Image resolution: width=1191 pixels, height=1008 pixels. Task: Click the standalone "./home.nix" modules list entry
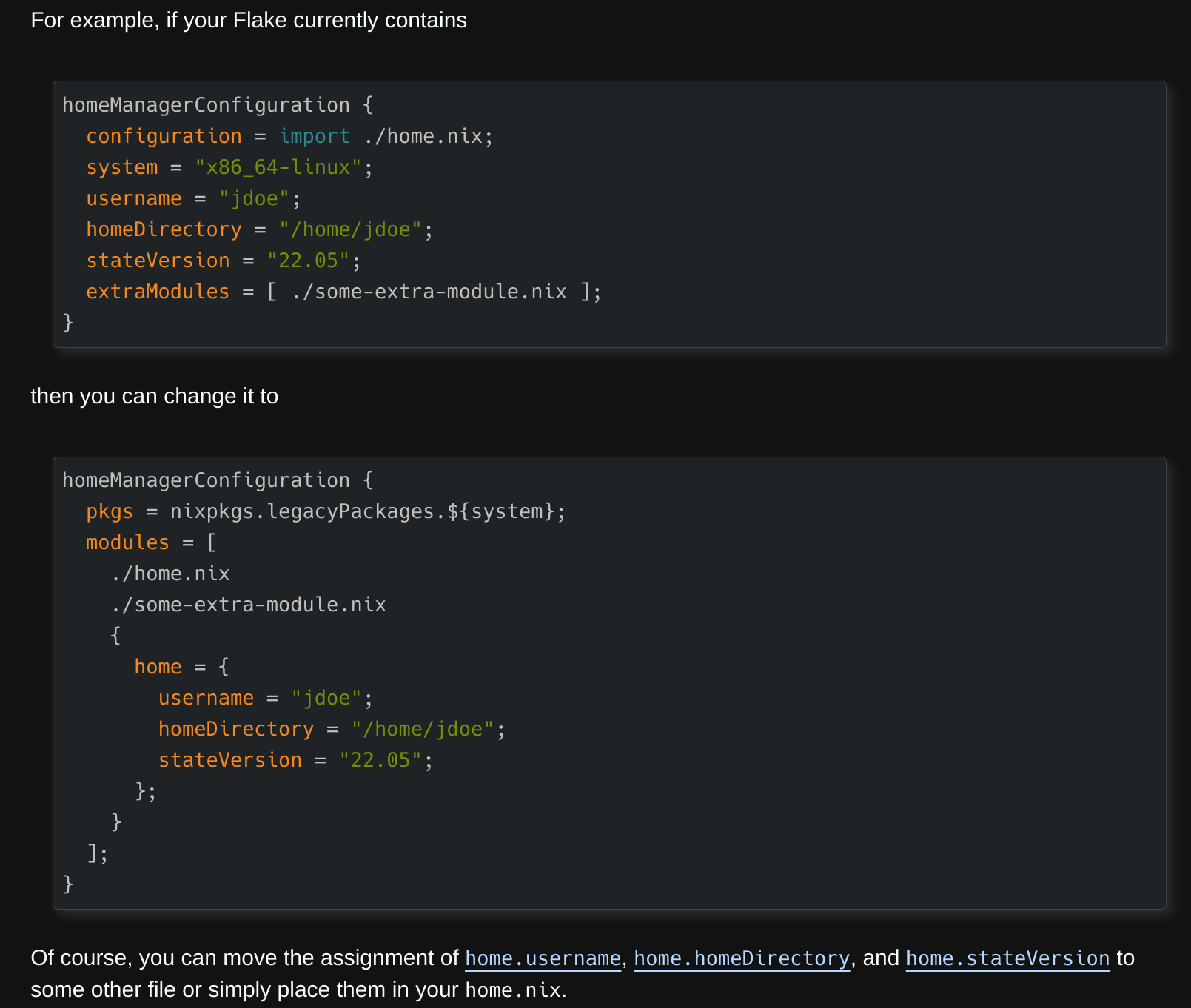[170, 574]
